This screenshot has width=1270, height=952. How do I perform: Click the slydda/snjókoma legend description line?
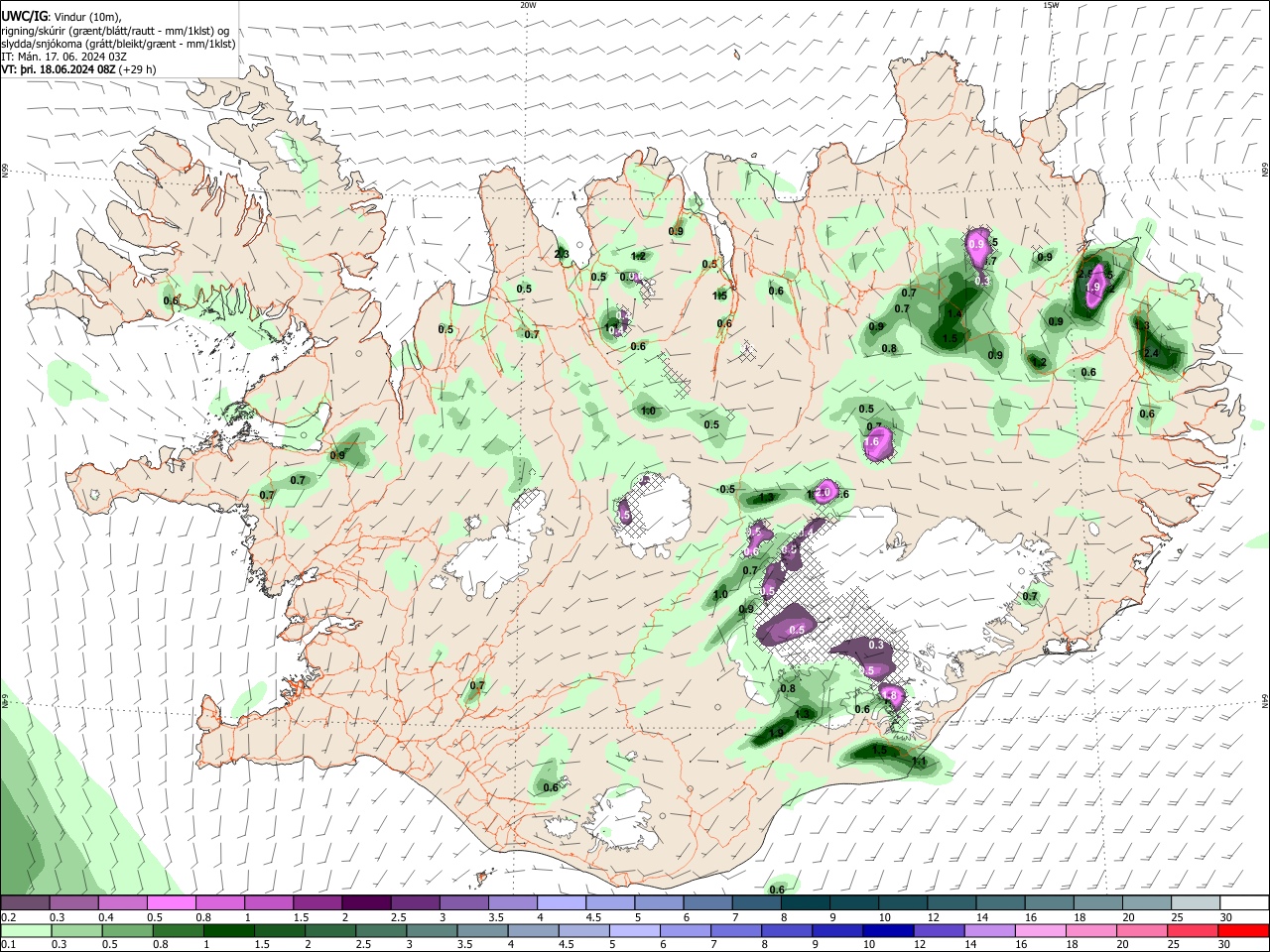pyautogui.click(x=118, y=44)
